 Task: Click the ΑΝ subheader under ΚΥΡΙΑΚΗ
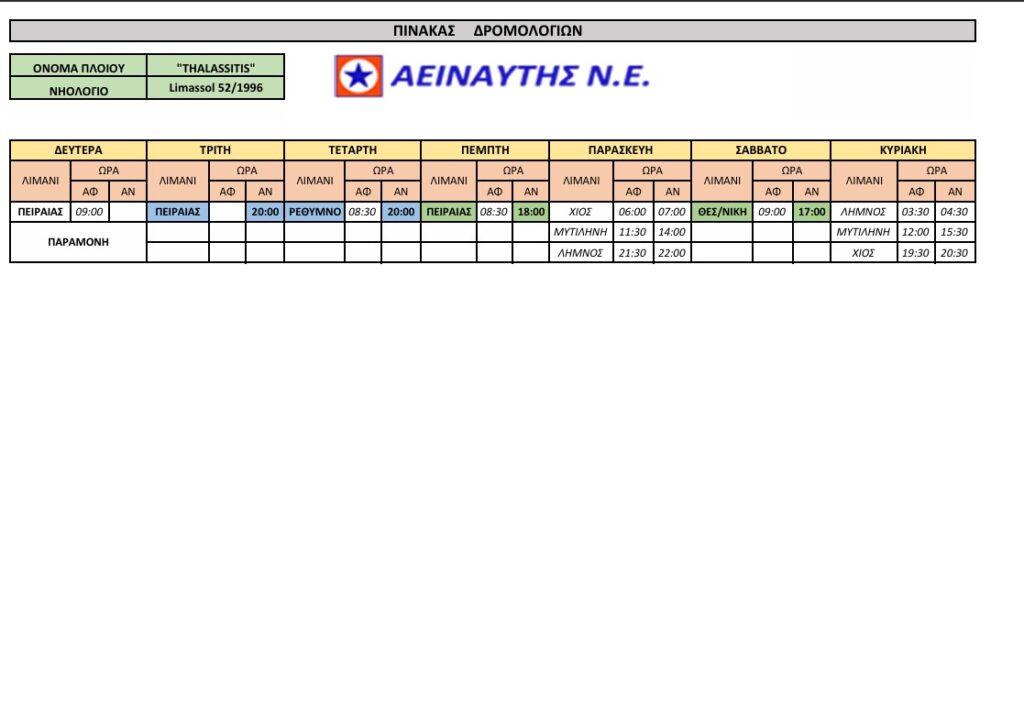[955, 191]
